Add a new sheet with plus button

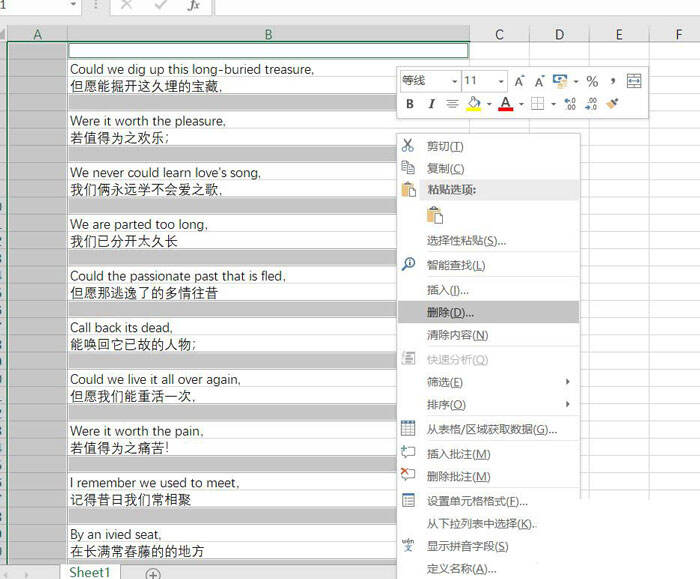[x=153, y=574]
